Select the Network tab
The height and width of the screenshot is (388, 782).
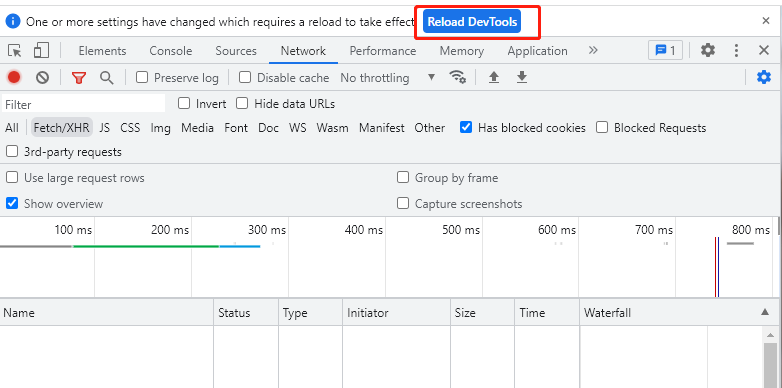pyautogui.click(x=303, y=51)
